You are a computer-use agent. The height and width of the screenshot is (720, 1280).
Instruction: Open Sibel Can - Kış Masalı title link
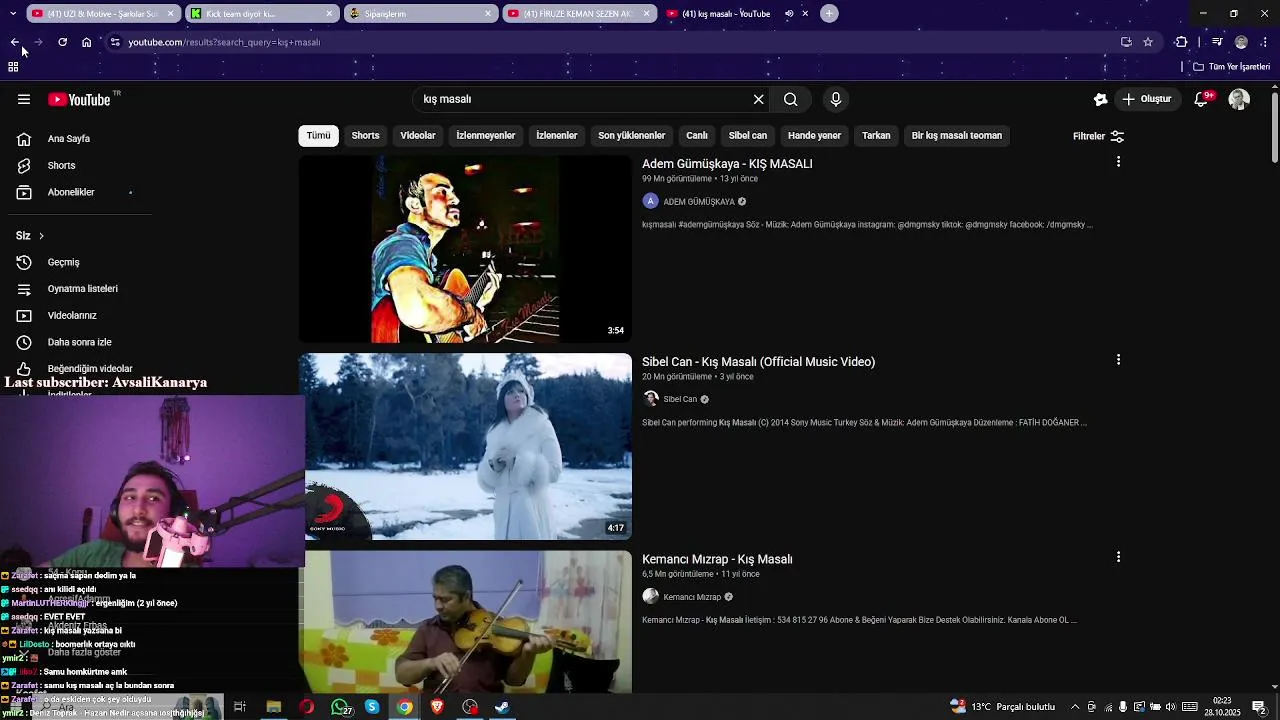coord(758,362)
